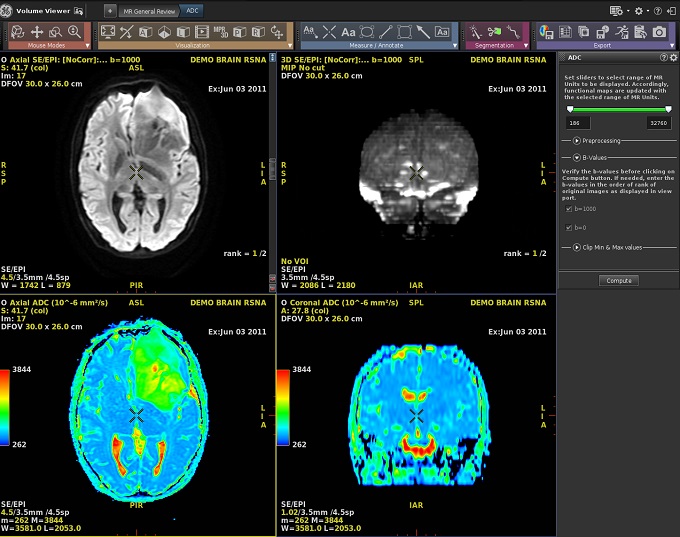Collapse the B-Values section
The width and height of the screenshot is (680, 537).
576,157
